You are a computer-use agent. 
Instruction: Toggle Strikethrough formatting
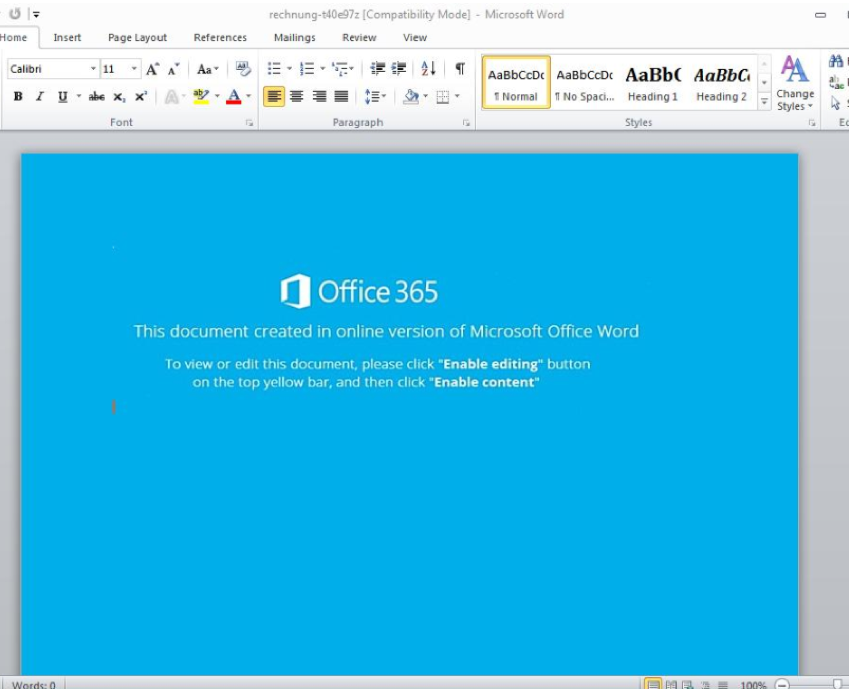coord(96,96)
